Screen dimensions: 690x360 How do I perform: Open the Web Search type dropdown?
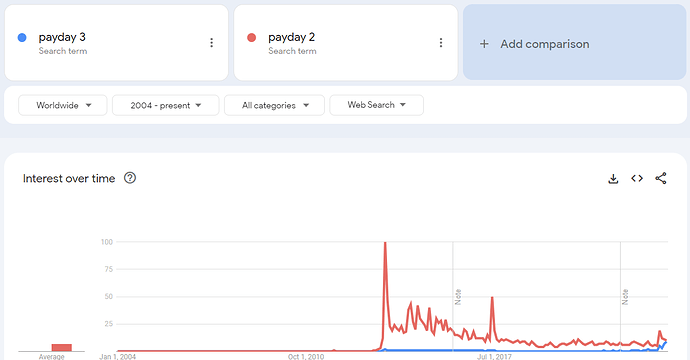376,105
